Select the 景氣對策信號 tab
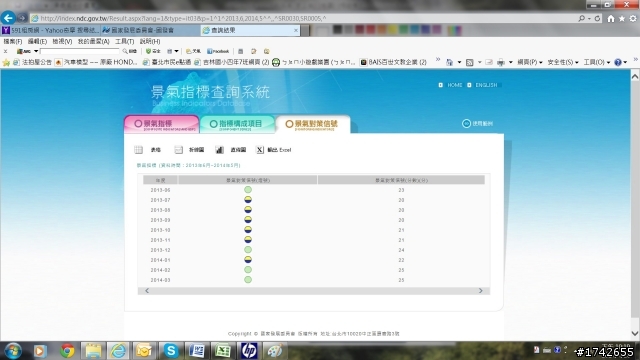 (313, 124)
